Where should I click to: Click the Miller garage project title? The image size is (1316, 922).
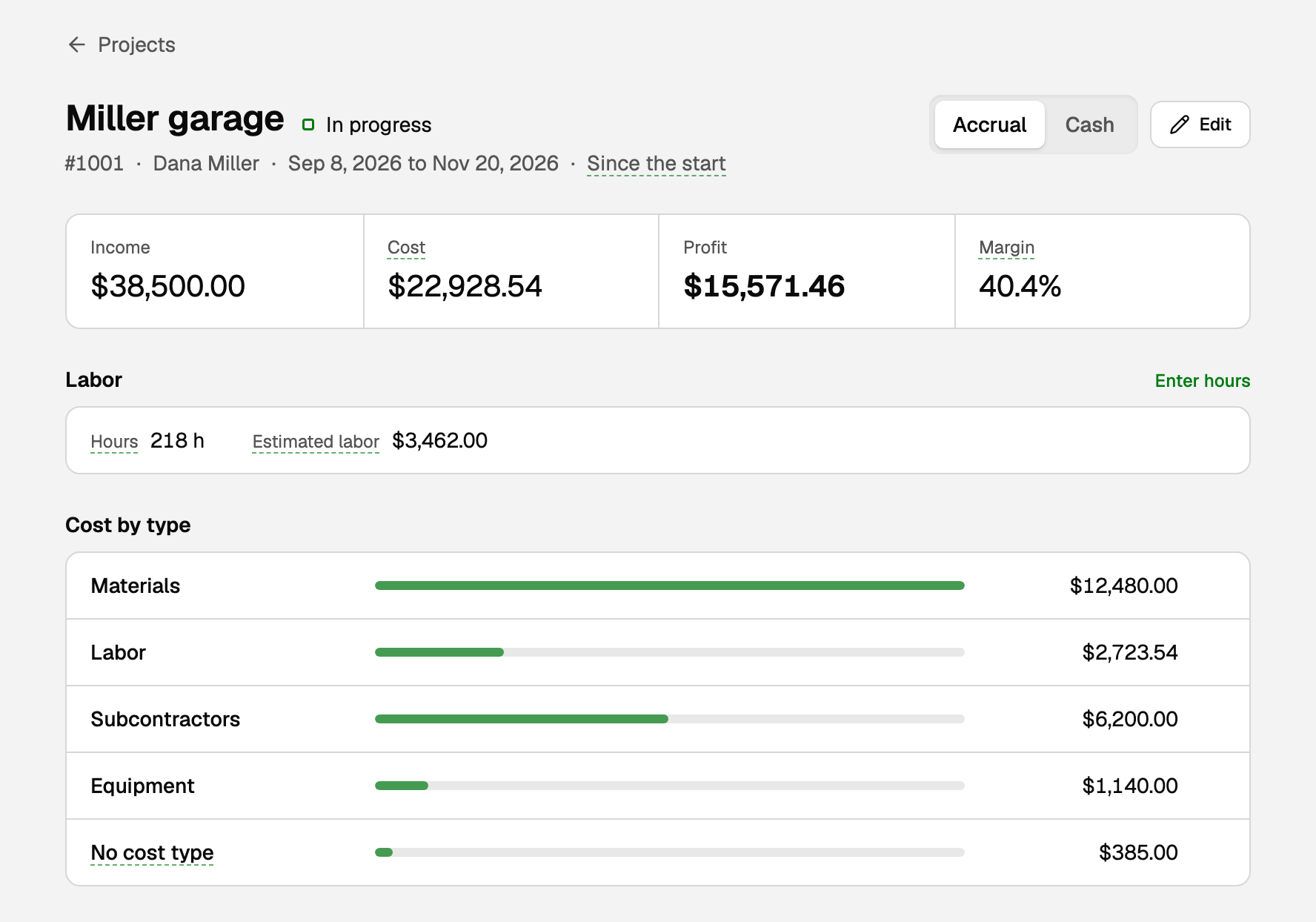(x=175, y=119)
